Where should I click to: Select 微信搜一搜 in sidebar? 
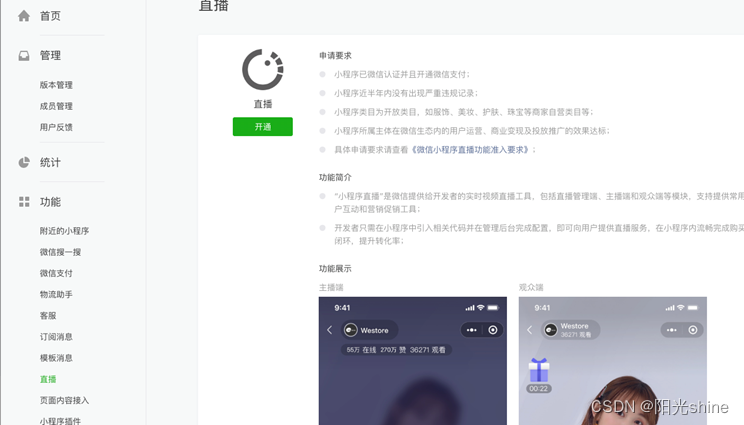(x=60, y=252)
